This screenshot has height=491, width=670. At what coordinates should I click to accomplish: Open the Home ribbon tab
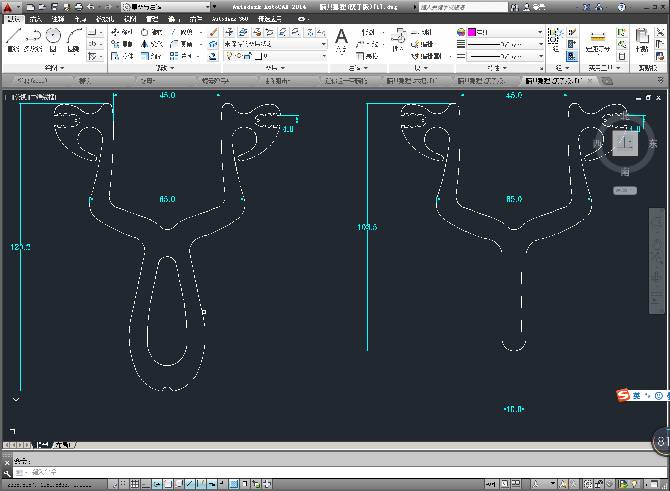click(14, 19)
